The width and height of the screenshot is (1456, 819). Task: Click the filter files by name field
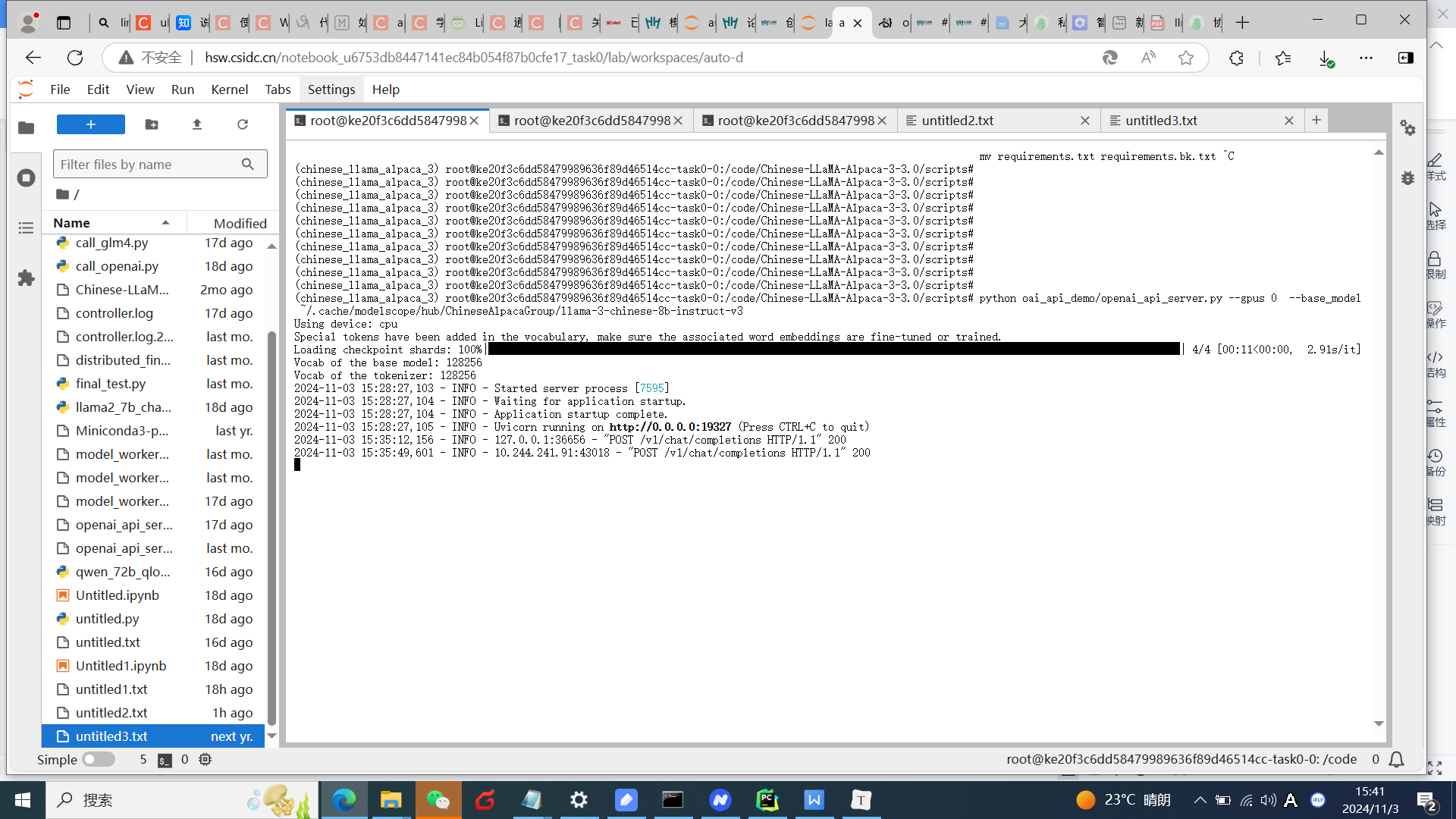pos(149,165)
